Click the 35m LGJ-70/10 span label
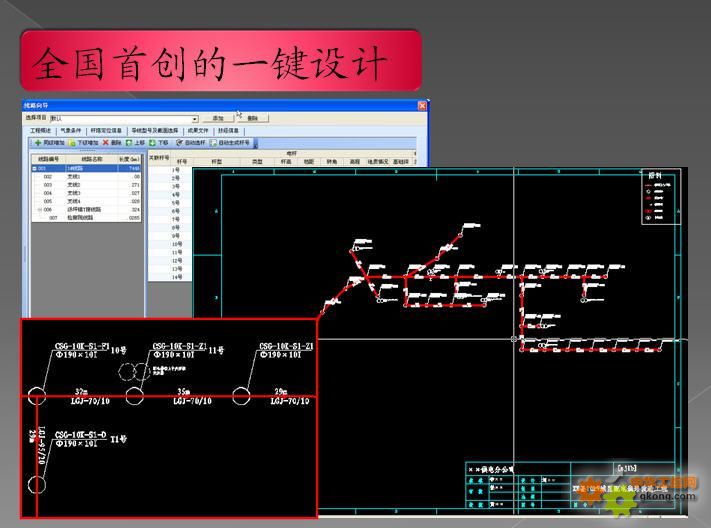711x528 pixels. pos(192,396)
